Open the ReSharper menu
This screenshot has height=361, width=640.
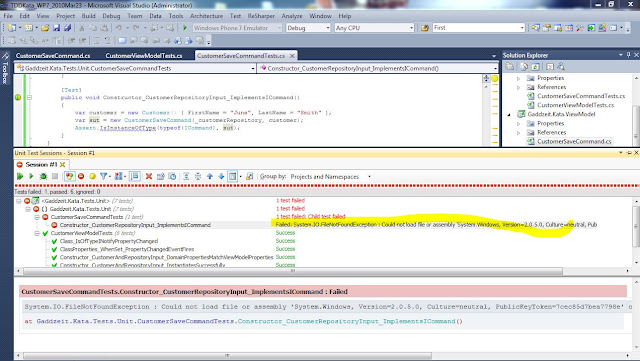click(261, 16)
